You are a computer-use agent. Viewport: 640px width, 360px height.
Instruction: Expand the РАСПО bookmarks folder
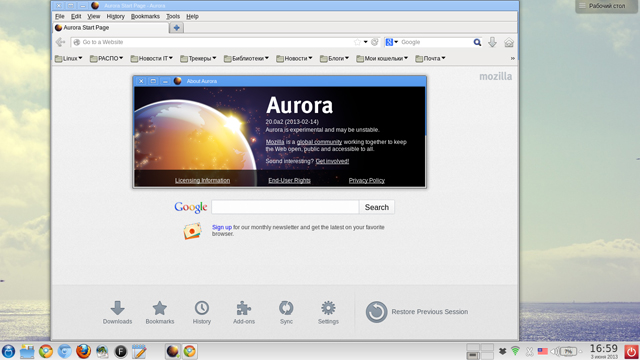tap(106, 59)
